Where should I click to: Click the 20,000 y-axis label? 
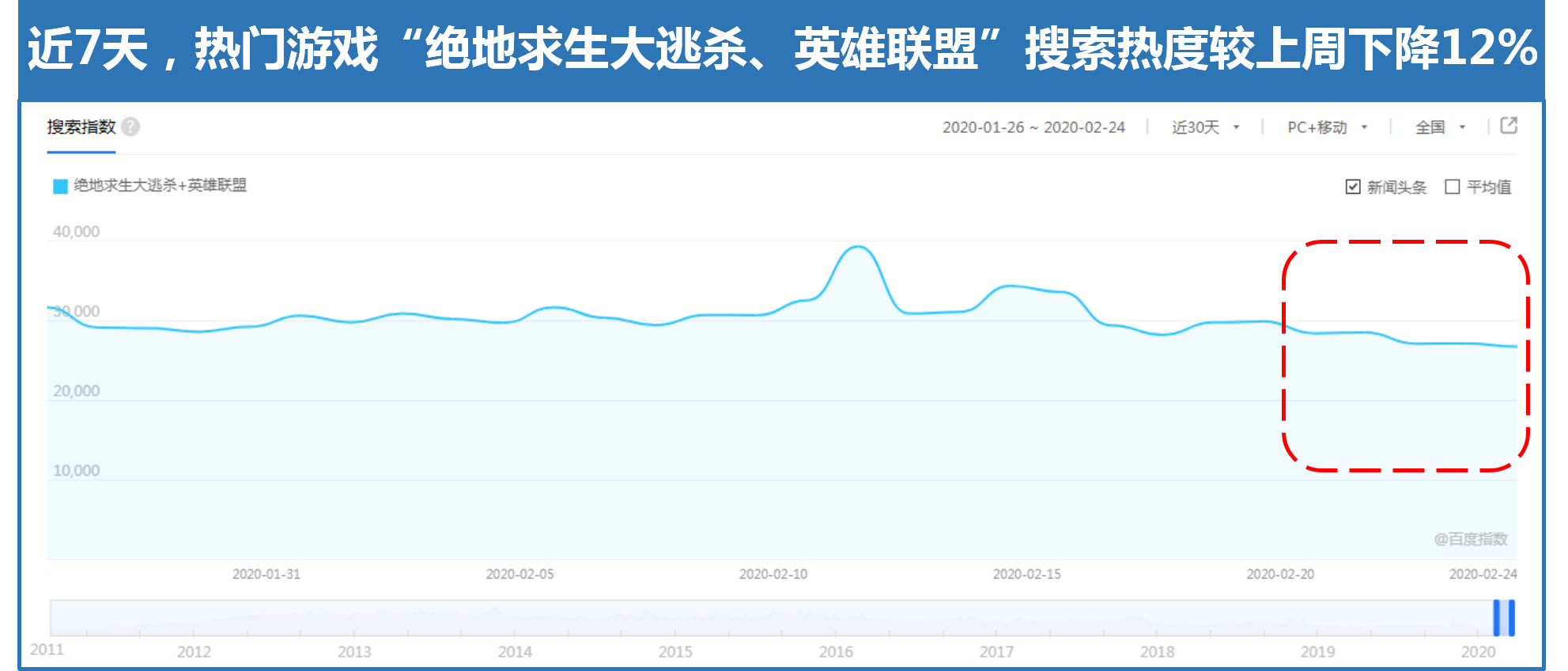click(x=76, y=391)
